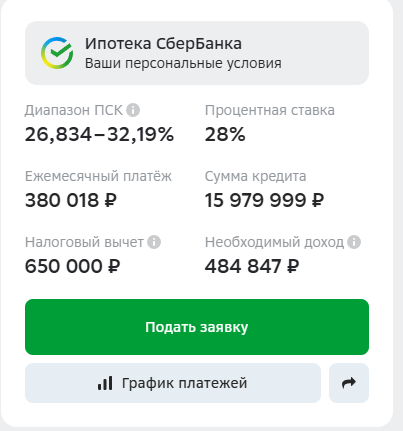Screen dimensions: 403x431
Task: Select tax deduction value 650 000 ₽
Action: [72, 266]
